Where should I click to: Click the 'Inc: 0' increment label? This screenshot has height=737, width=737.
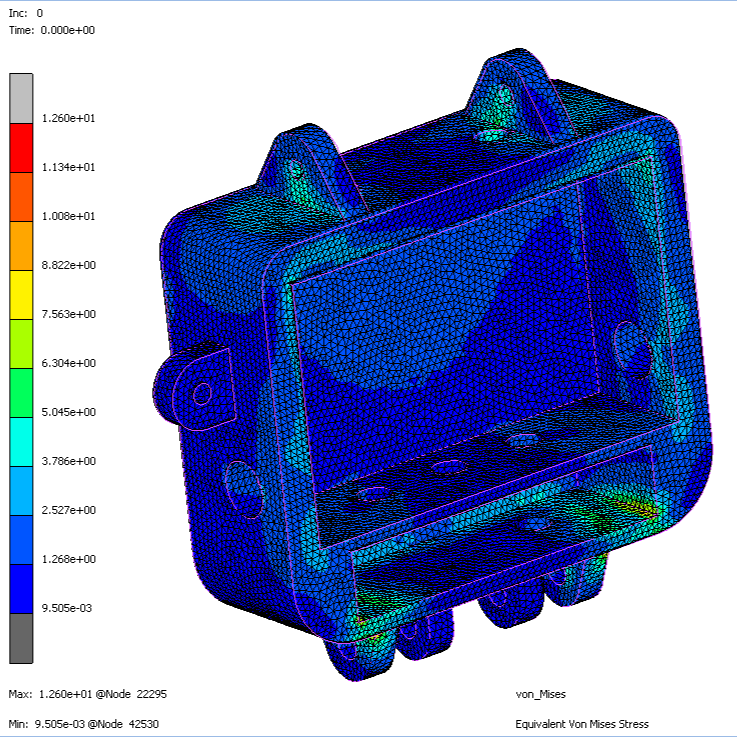[25, 13]
